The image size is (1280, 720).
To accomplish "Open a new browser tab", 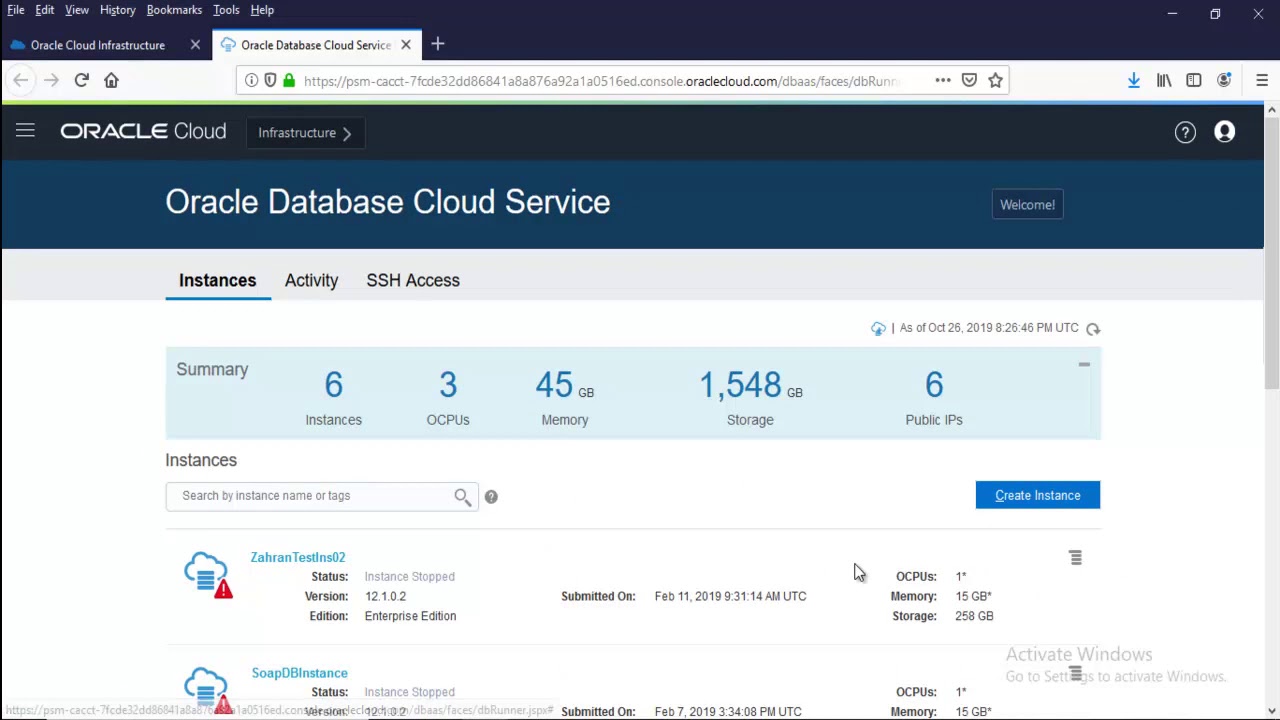I will [438, 44].
